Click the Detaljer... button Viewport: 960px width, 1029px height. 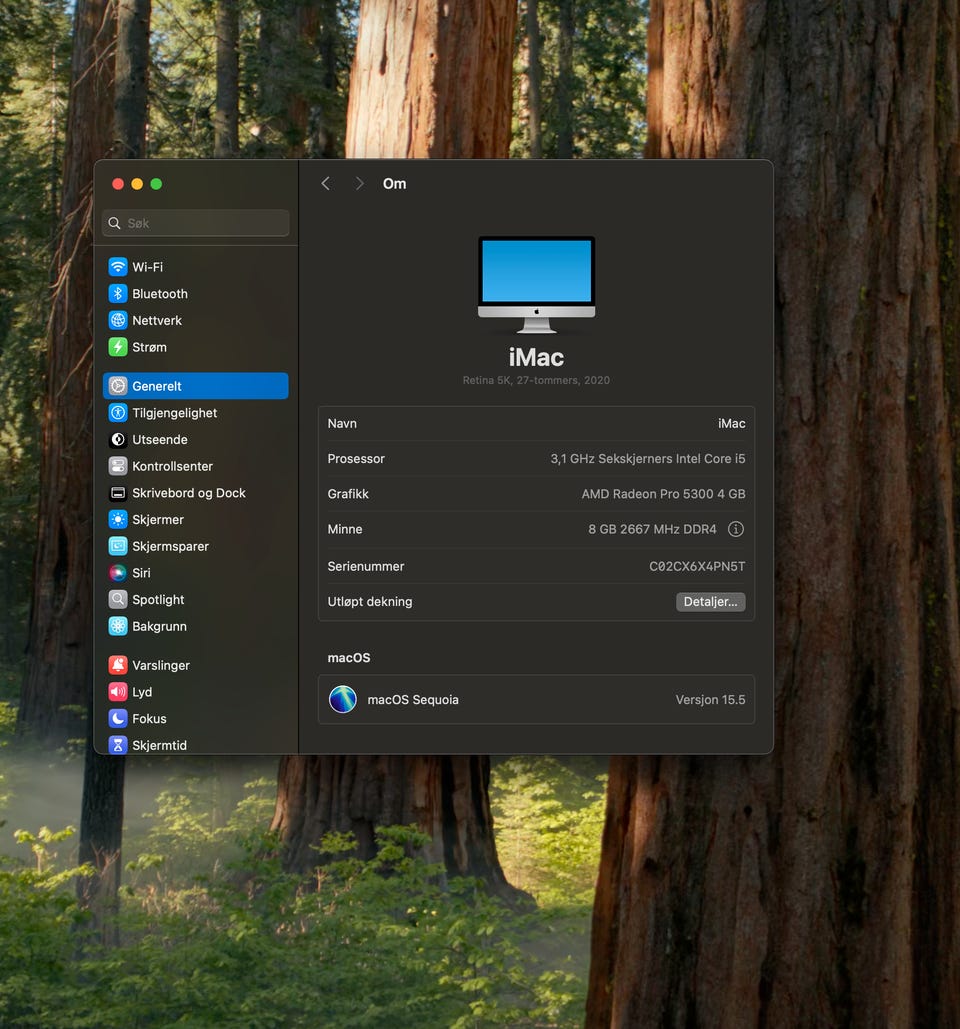(x=710, y=602)
